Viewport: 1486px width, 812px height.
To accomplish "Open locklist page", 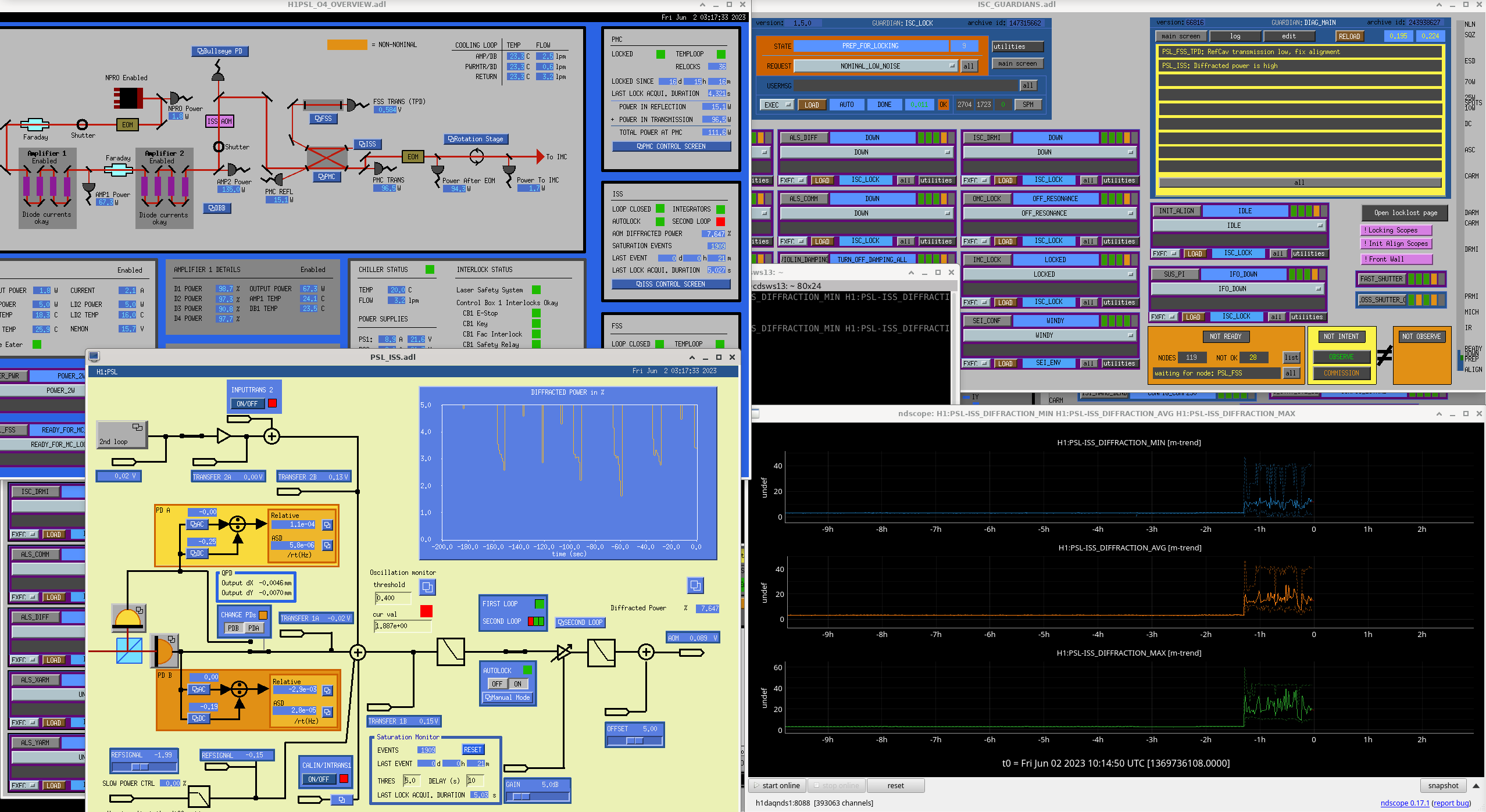I will click(1405, 213).
